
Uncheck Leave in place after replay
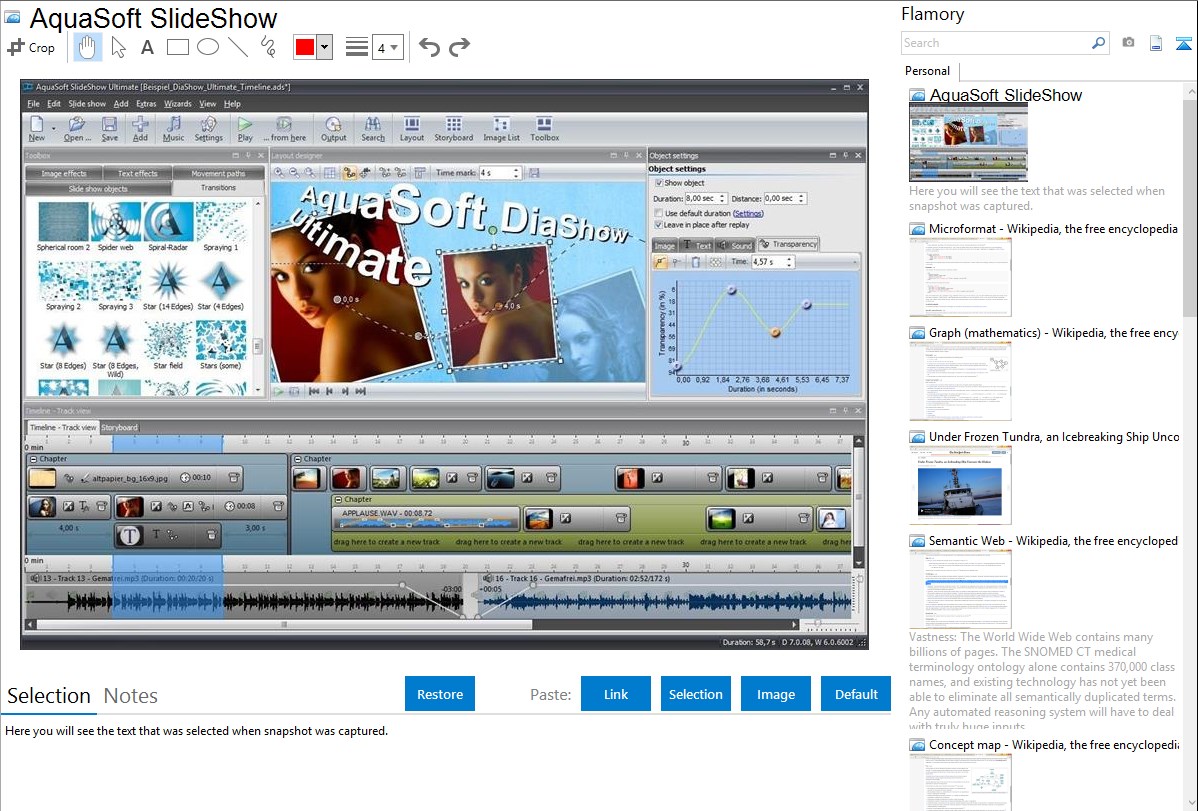[658, 225]
